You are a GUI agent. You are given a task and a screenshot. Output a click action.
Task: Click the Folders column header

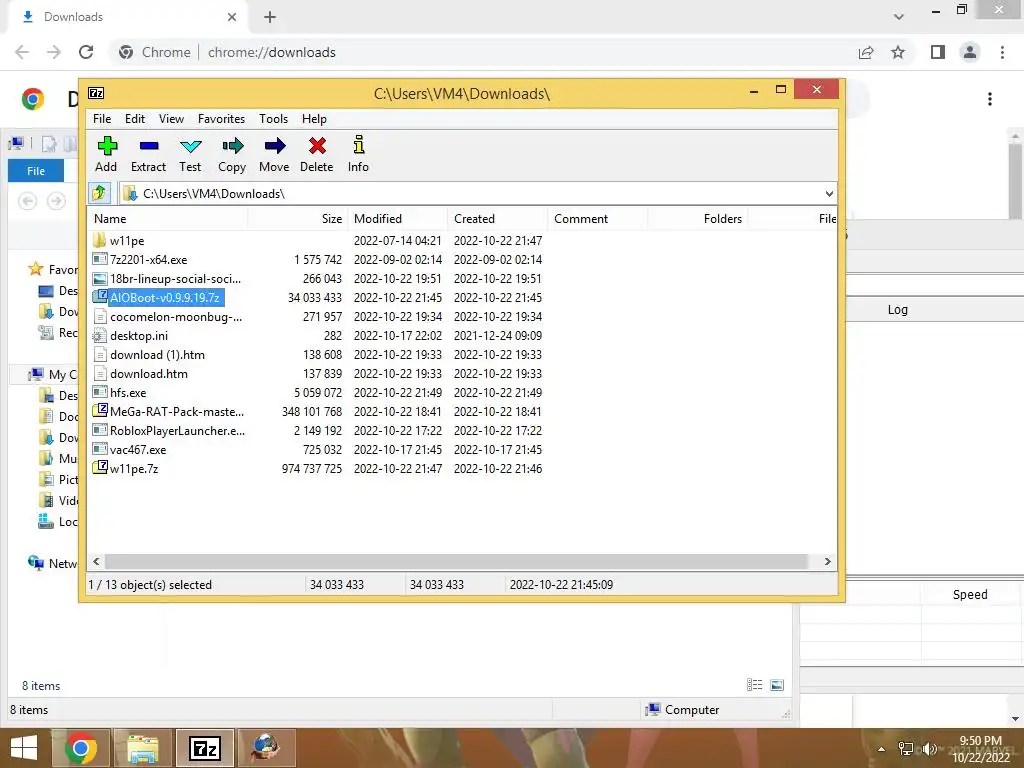(x=697, y=219)
